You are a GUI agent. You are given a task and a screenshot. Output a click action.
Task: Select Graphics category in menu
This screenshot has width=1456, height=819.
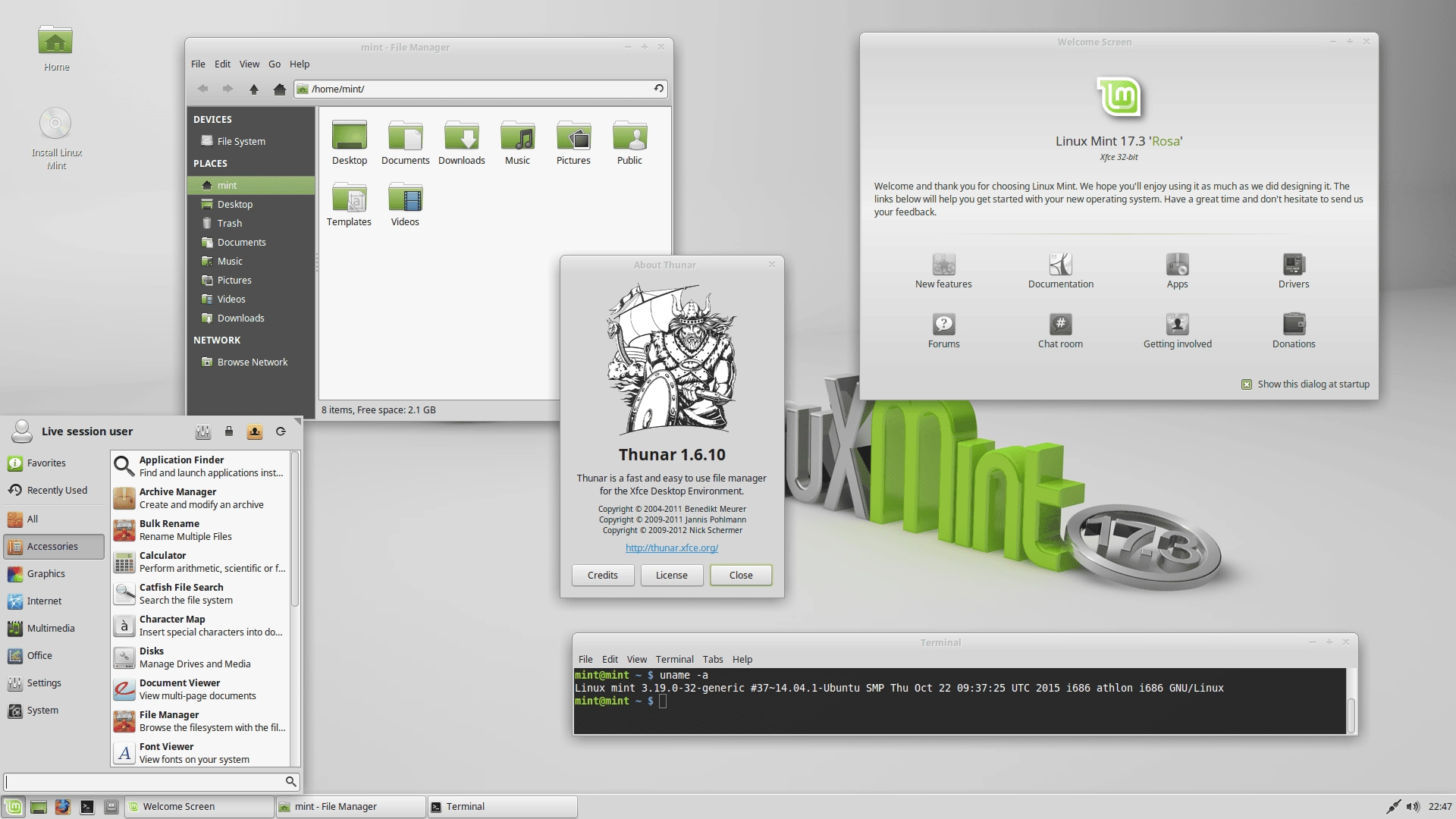pos(54,574)
